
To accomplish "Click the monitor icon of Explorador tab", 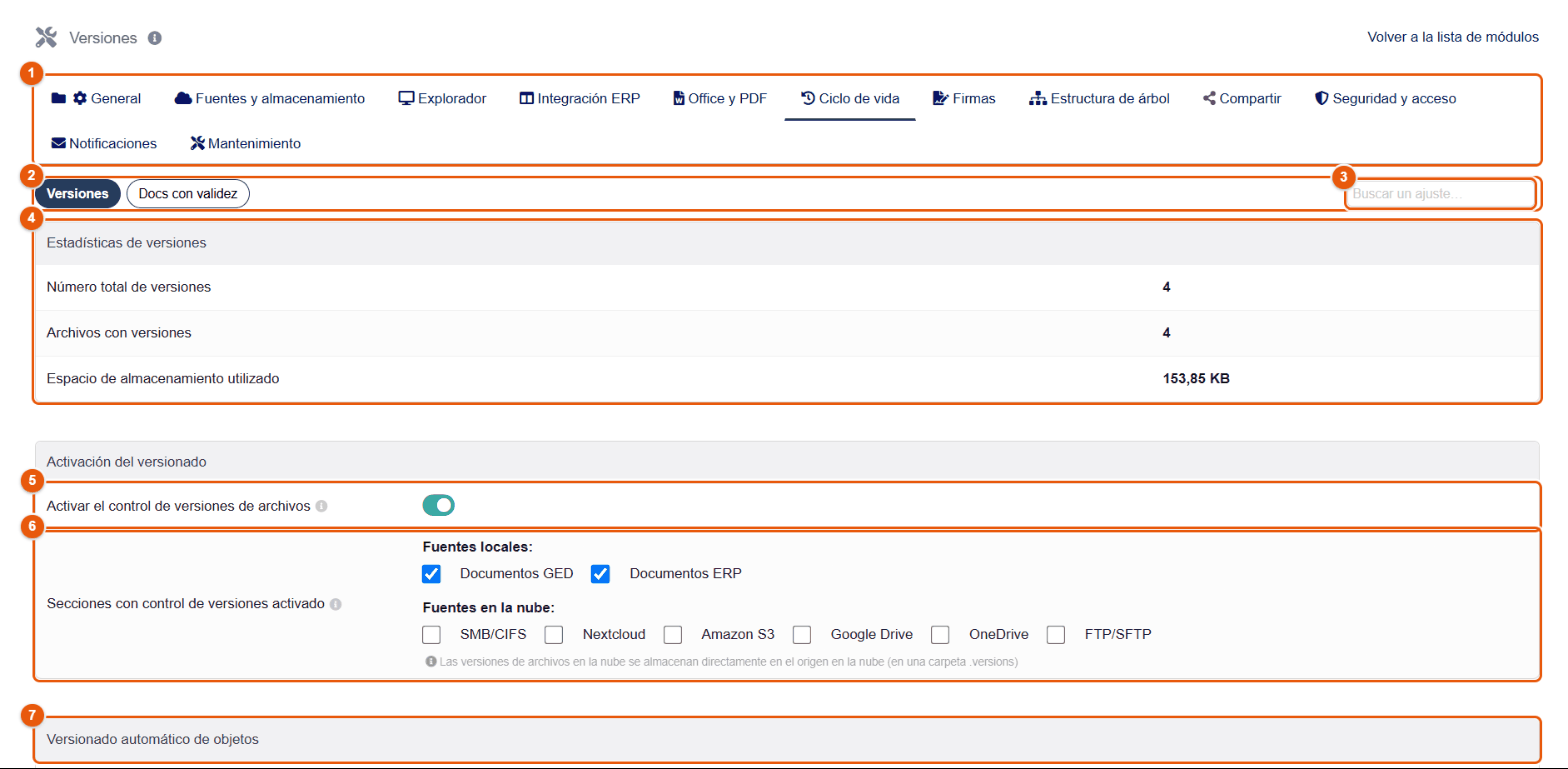I will click(x=407, y=98).
